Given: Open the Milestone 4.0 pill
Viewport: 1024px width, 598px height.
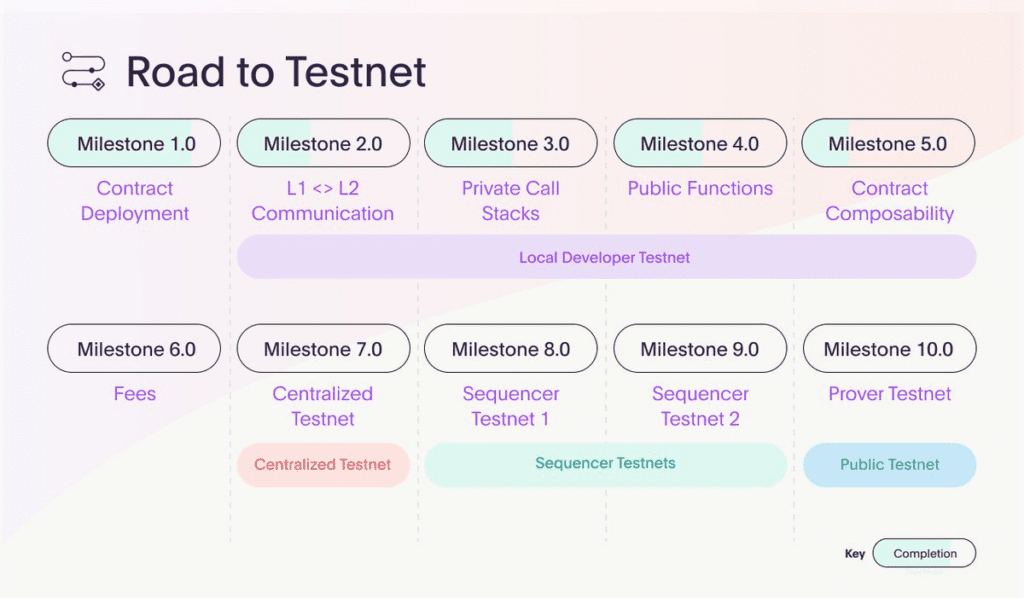Looking at the screenshot, I should click(x=700, y=143).
